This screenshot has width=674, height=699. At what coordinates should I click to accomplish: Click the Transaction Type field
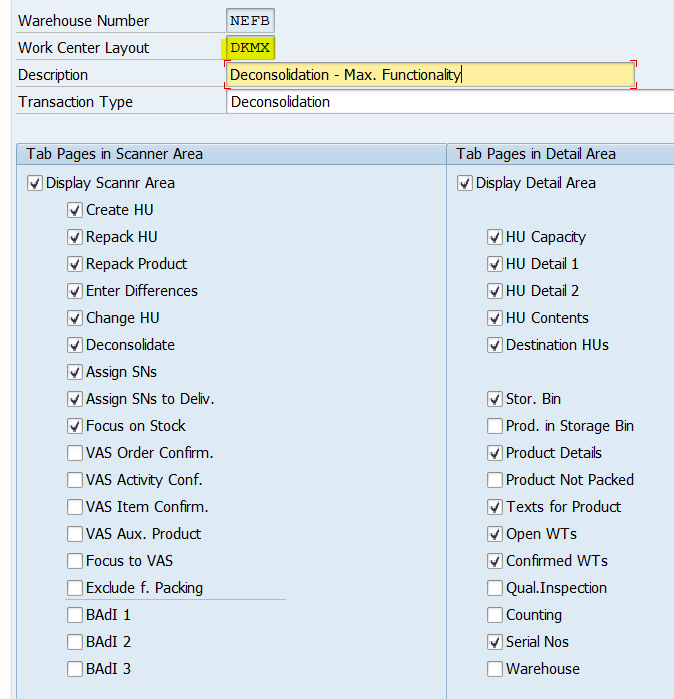pyautogui.click(x=450, y=102)
